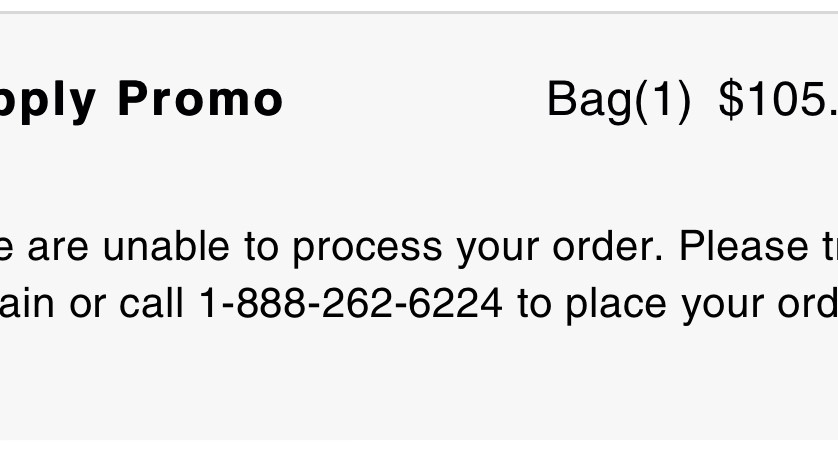838x471 pixels.
Task: Click the gray divider line above the panel
Action: 419,12
